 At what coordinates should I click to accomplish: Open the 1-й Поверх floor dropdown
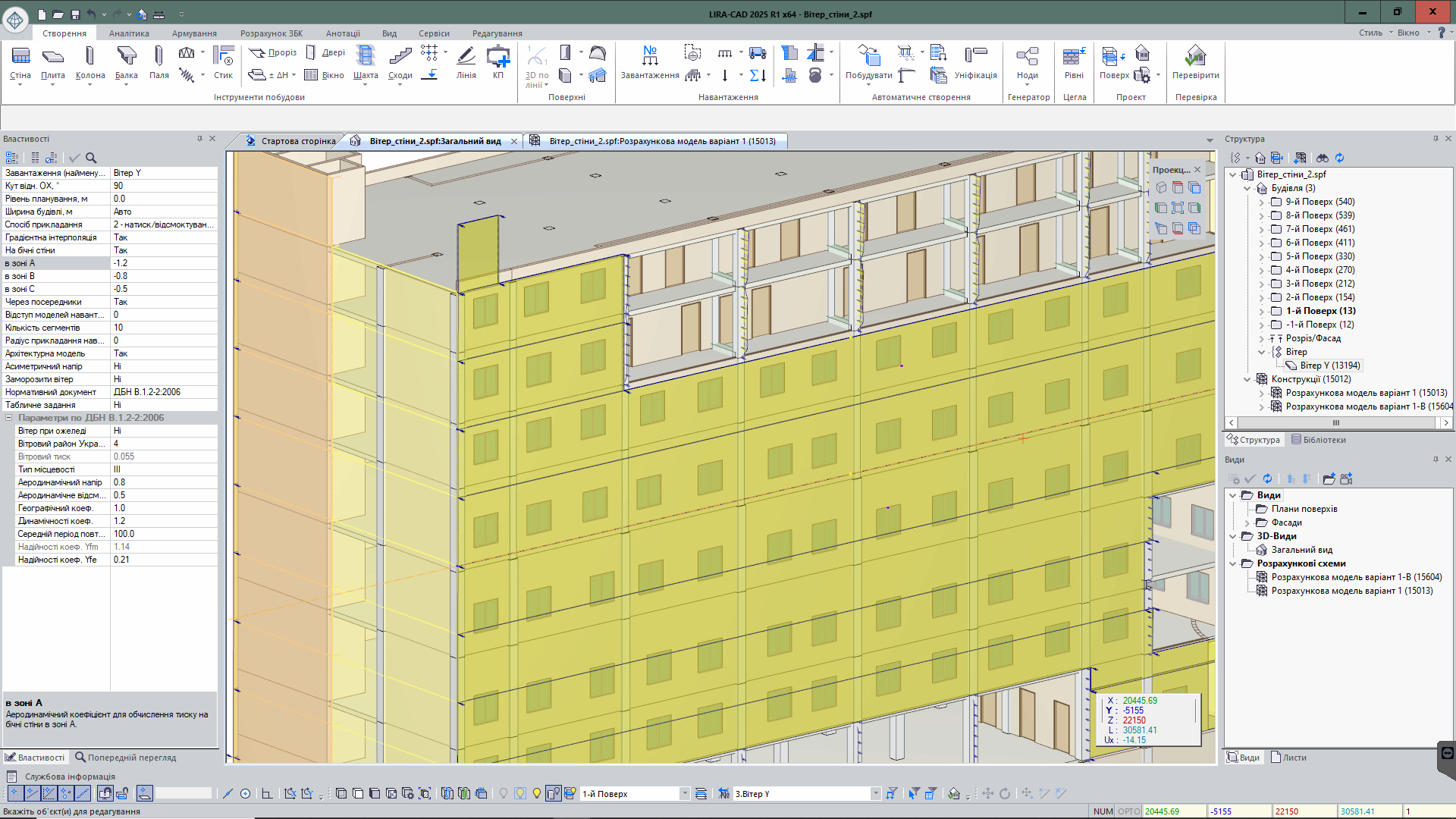pyautogui.click(x=684, y=793)
